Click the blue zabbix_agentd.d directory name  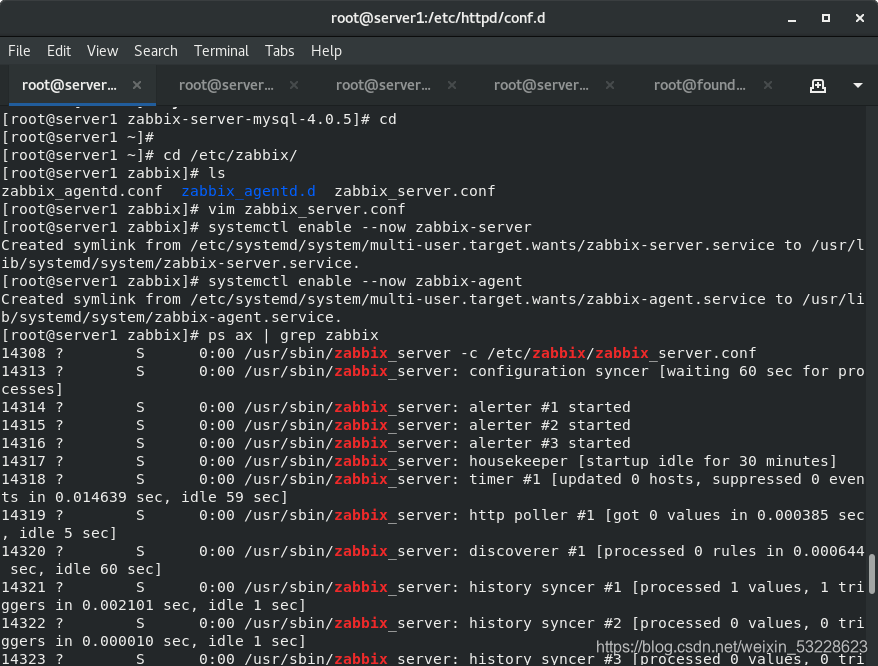coord(248,191)
